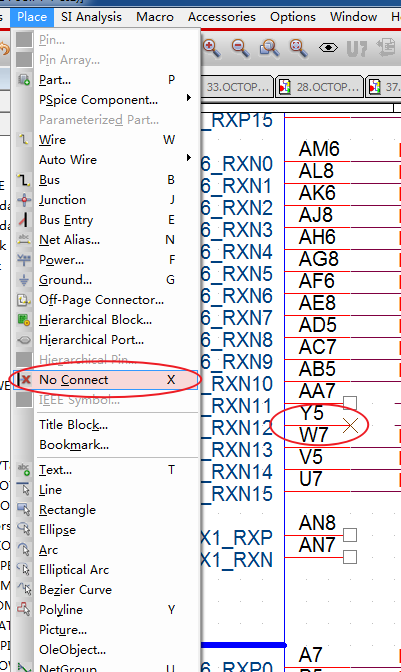
Task: Choose Picture menu entry
Action: pos(63,630)
